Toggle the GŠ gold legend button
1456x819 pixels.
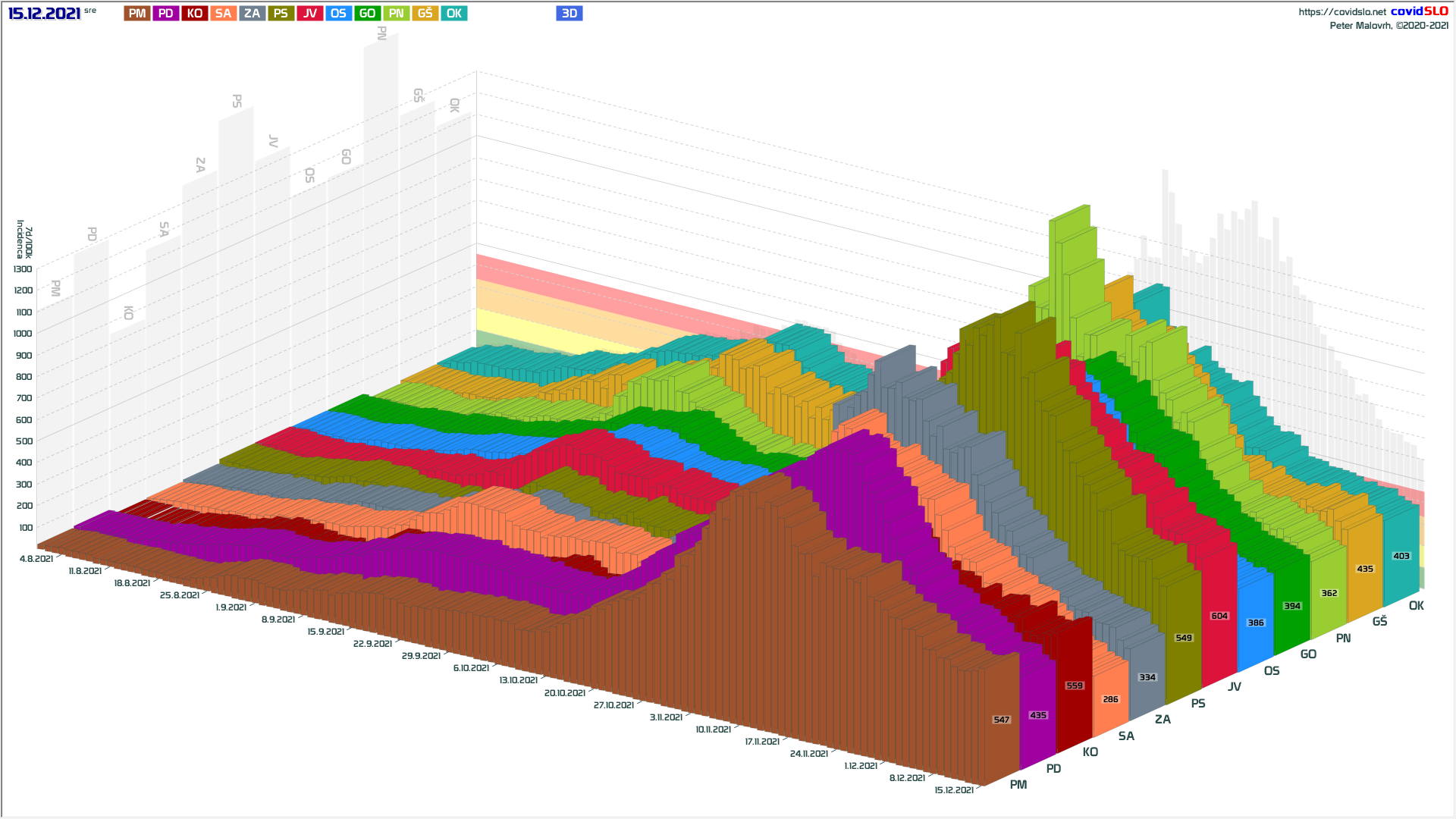click(425, 14)
